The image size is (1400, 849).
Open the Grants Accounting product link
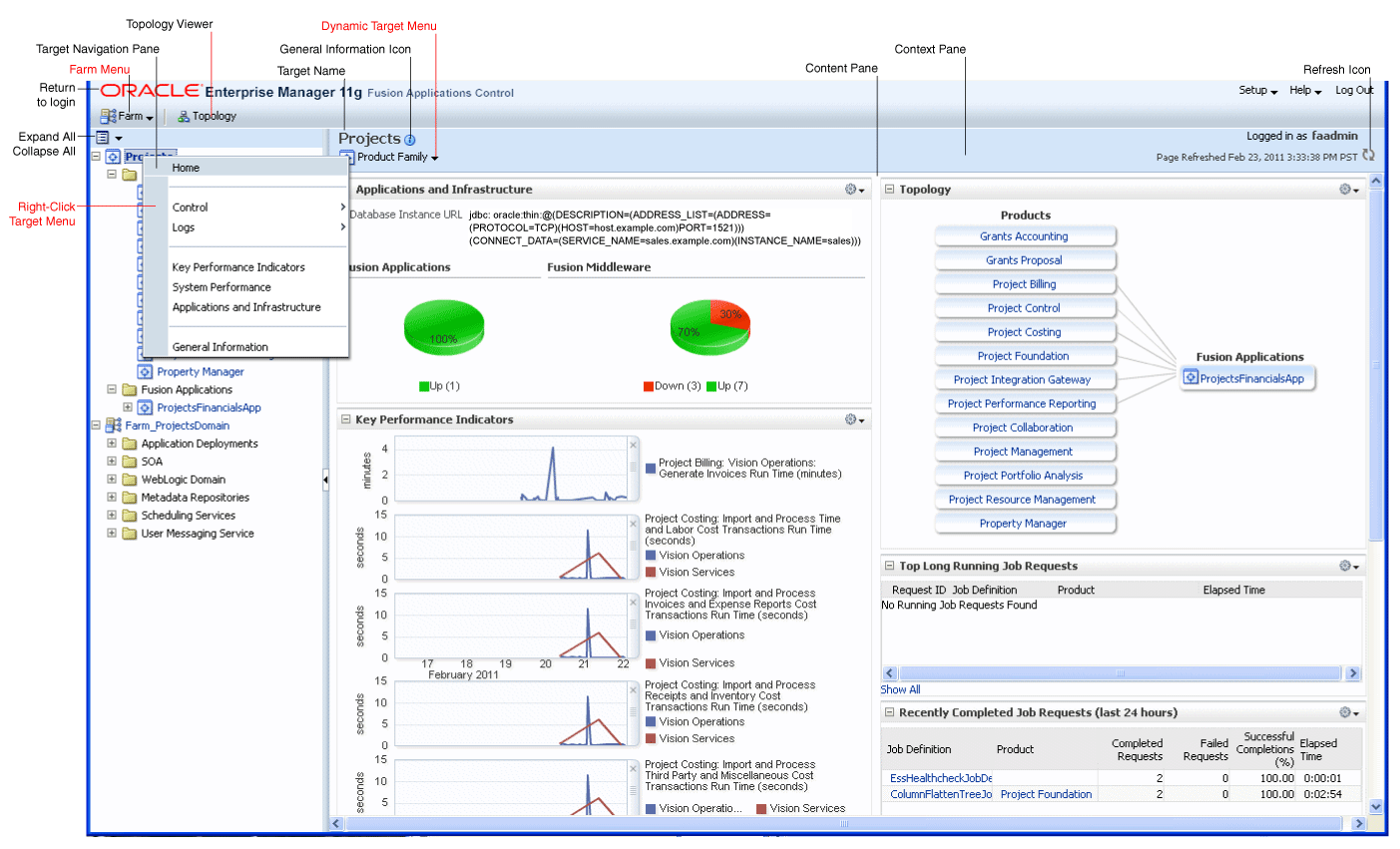1025,235
